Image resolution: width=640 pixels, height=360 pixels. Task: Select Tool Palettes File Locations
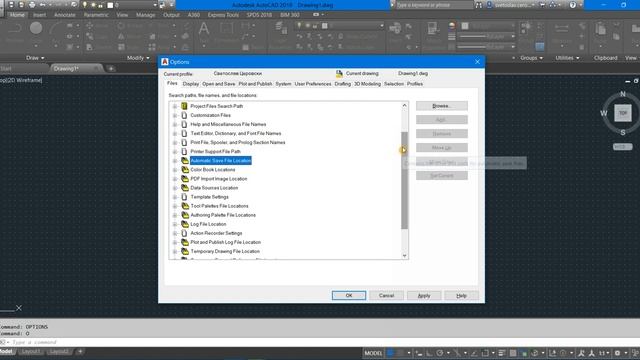(220, 206)
